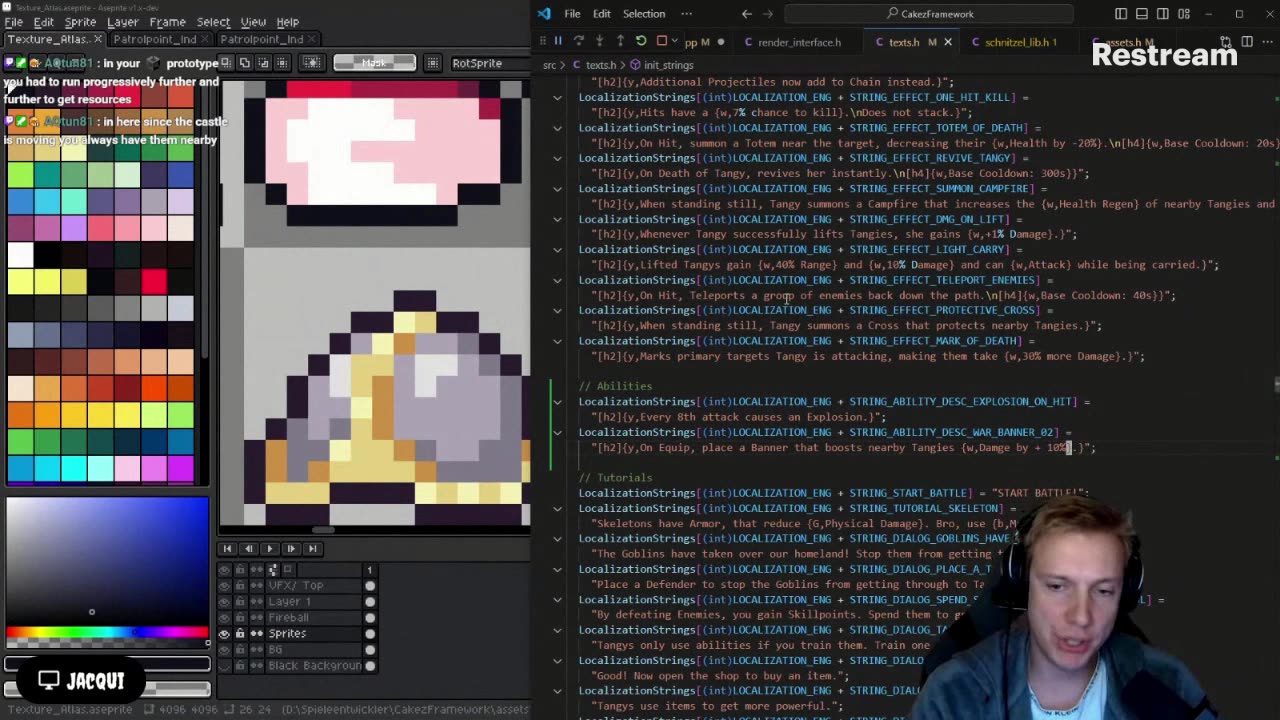This screenshot has height=720, width=1280.
Task: Select the subtract from selection mode icon
Action: 263,63
